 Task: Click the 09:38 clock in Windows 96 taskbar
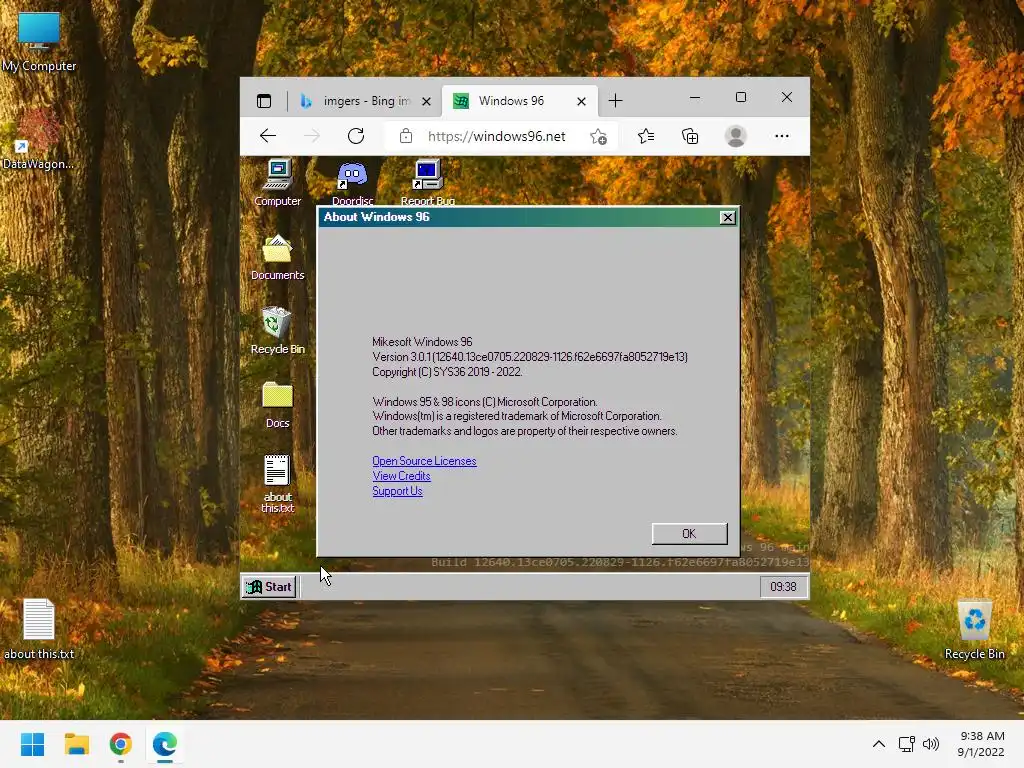pyautogui.click(x=783, y=586)
